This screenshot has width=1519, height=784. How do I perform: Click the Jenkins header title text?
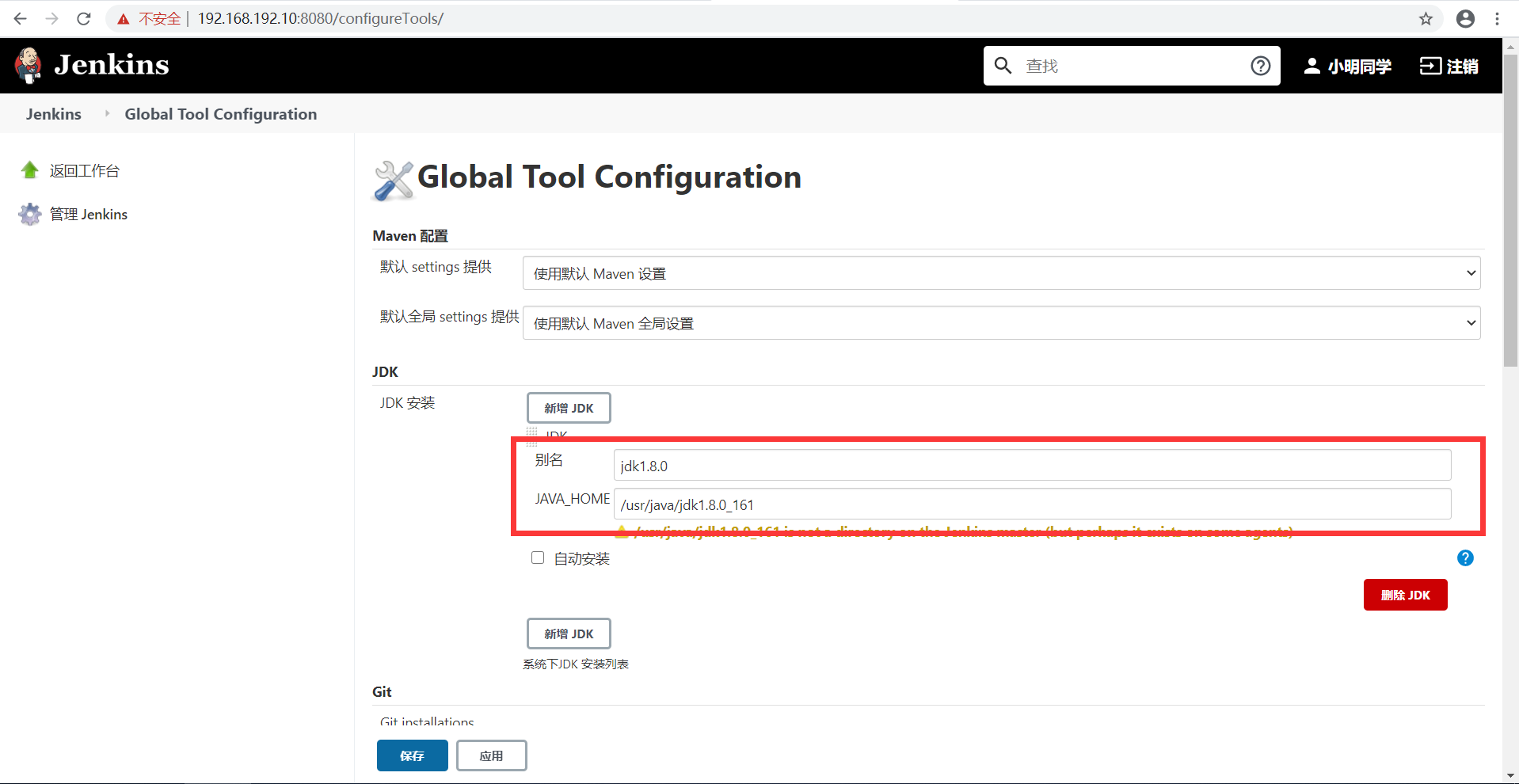pos(112,65)
